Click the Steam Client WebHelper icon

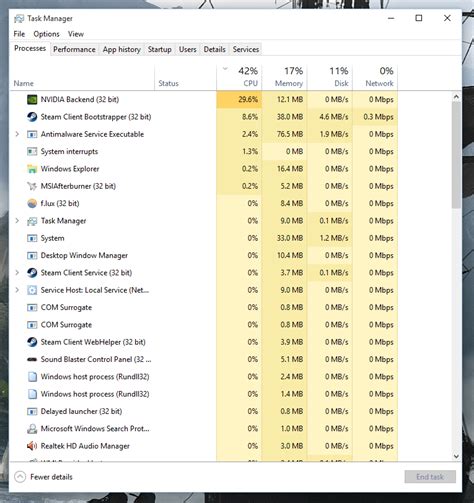(32, 342)
